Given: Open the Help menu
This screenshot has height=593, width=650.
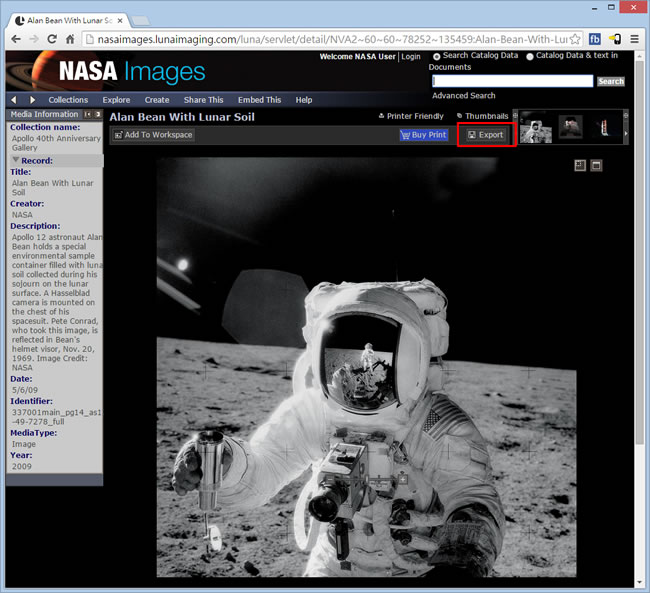Looking at the screenshot, I should click(x=304, y=100).
